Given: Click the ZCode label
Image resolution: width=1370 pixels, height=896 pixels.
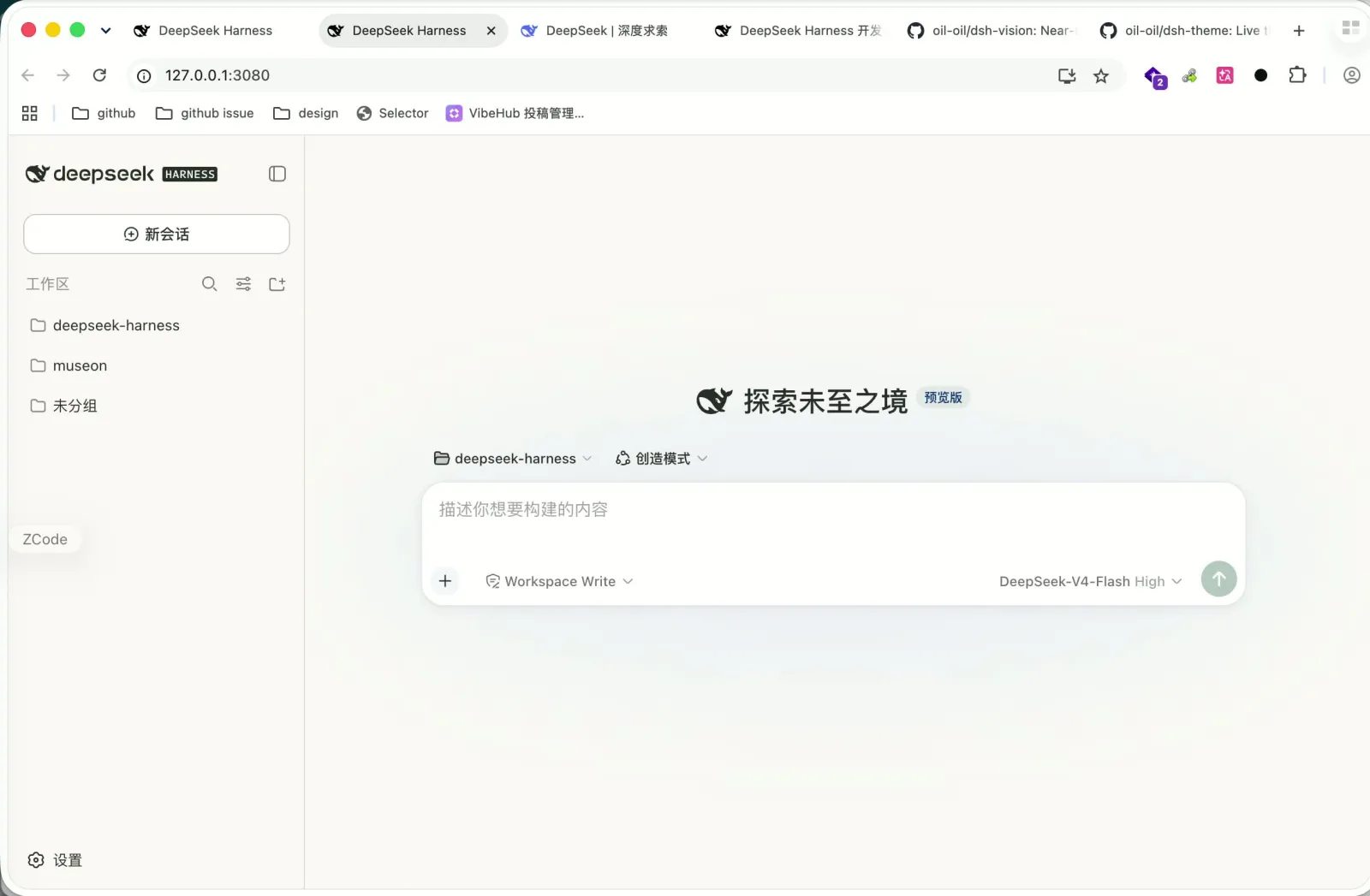Looking at the screenshot, I should (x=45, y=539).
